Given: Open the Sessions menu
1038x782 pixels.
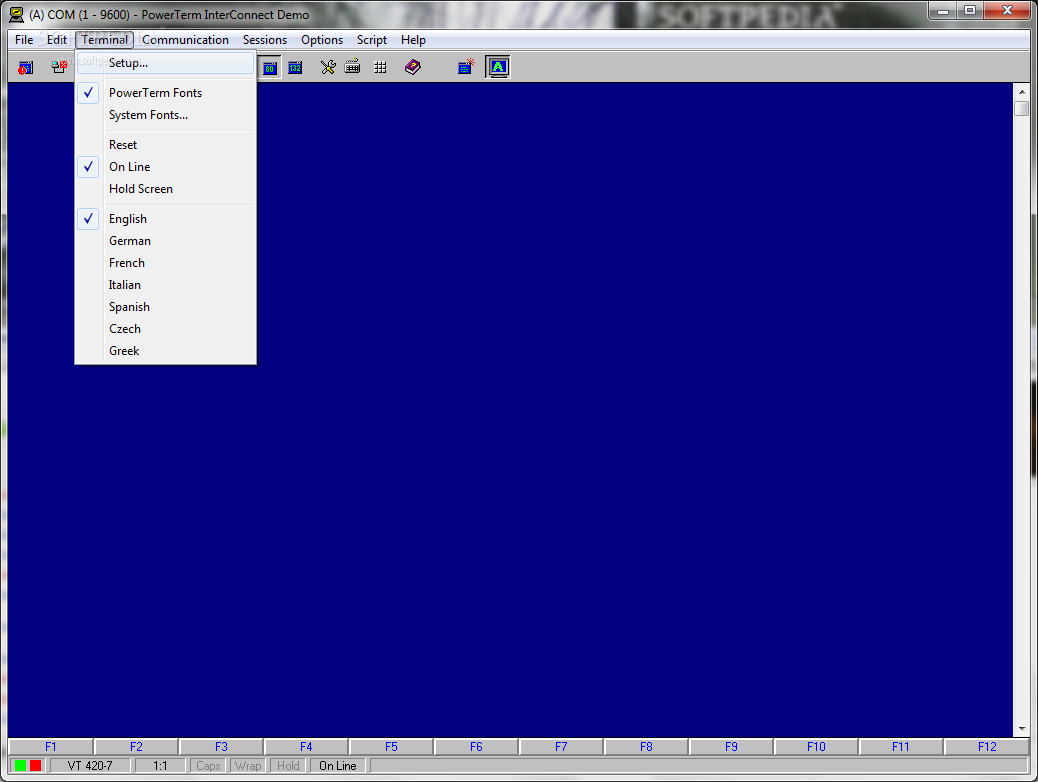Looking at the screenshot, I should click(x=265, y=40).
